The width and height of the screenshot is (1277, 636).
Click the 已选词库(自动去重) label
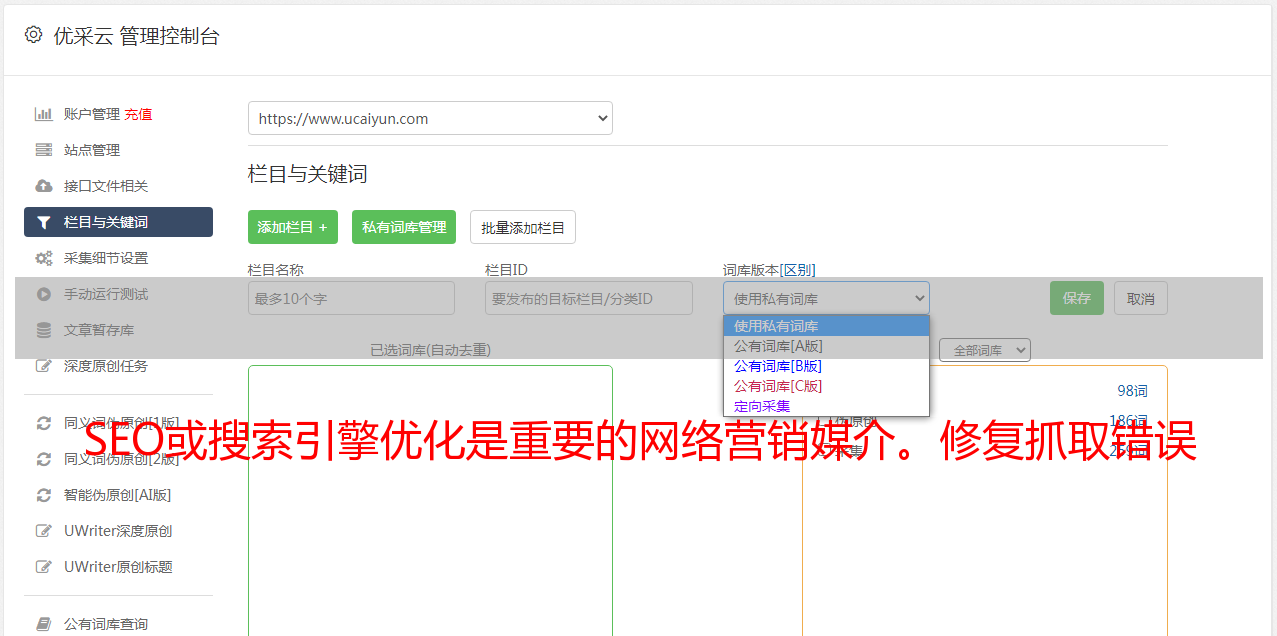tap(430, 350)
